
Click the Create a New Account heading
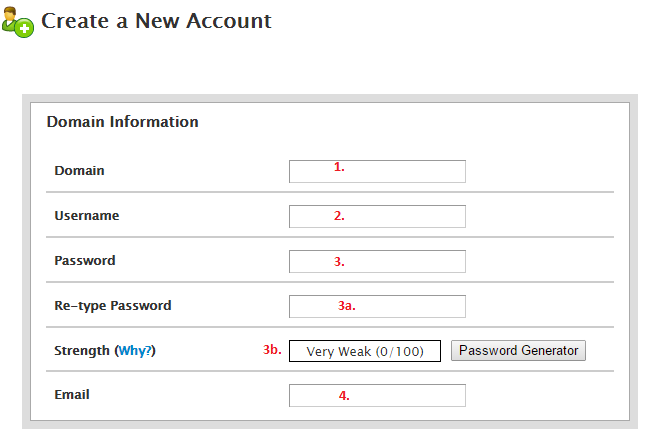(x=156, y=21)
